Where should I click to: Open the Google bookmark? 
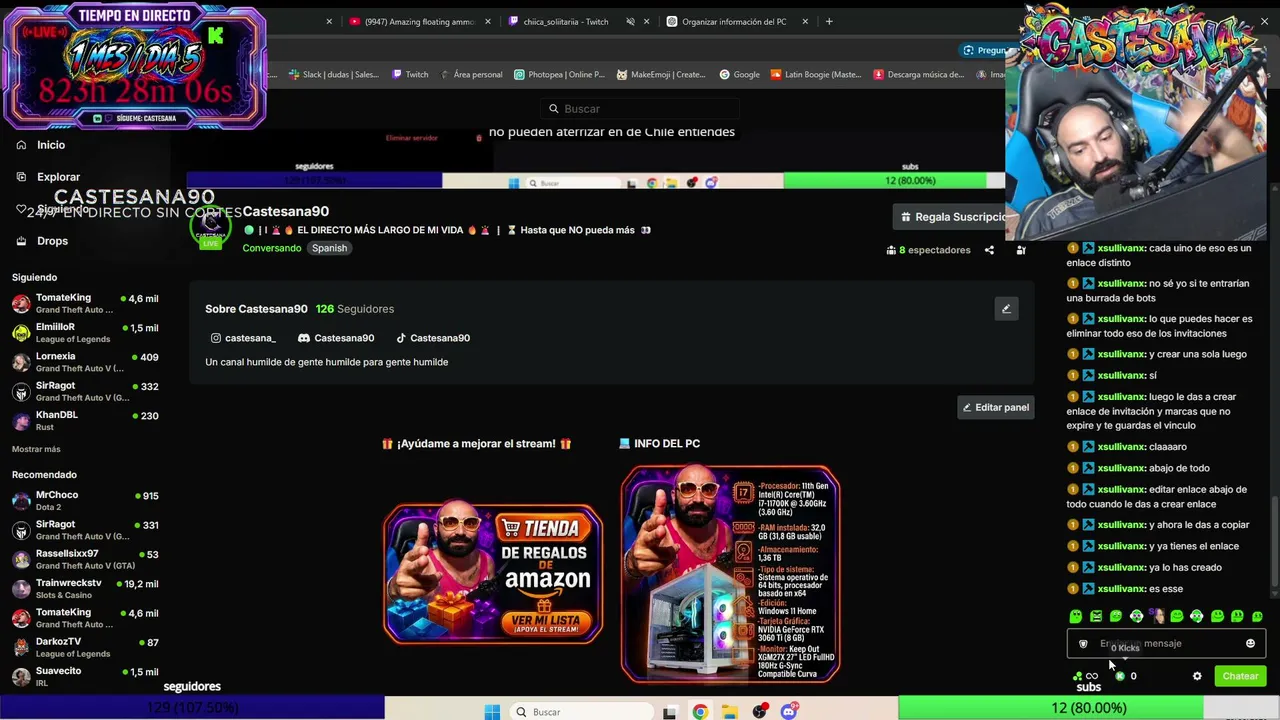coord(740,74)
